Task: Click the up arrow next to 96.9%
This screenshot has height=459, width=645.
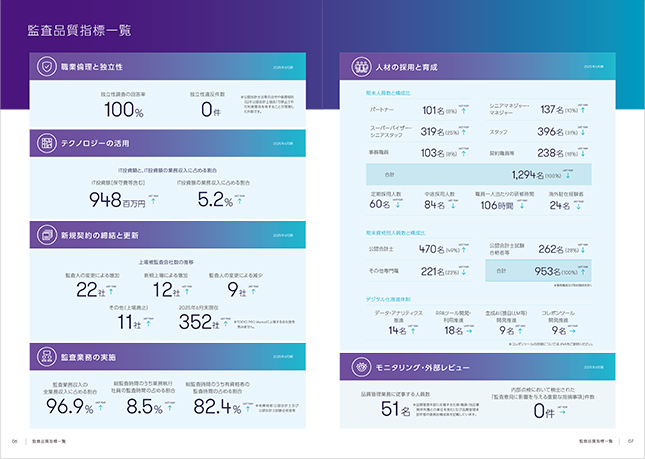Action: pyautogui.click(x=98, y=411)
